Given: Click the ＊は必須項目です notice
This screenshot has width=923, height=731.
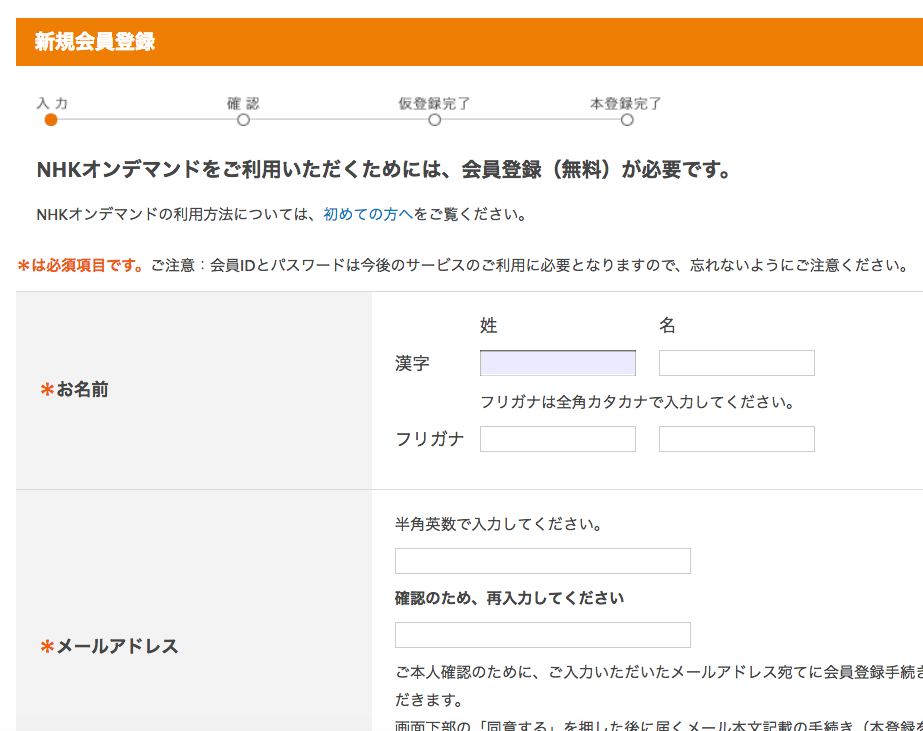Looking at the screenshot, I should tap(81, 265).
